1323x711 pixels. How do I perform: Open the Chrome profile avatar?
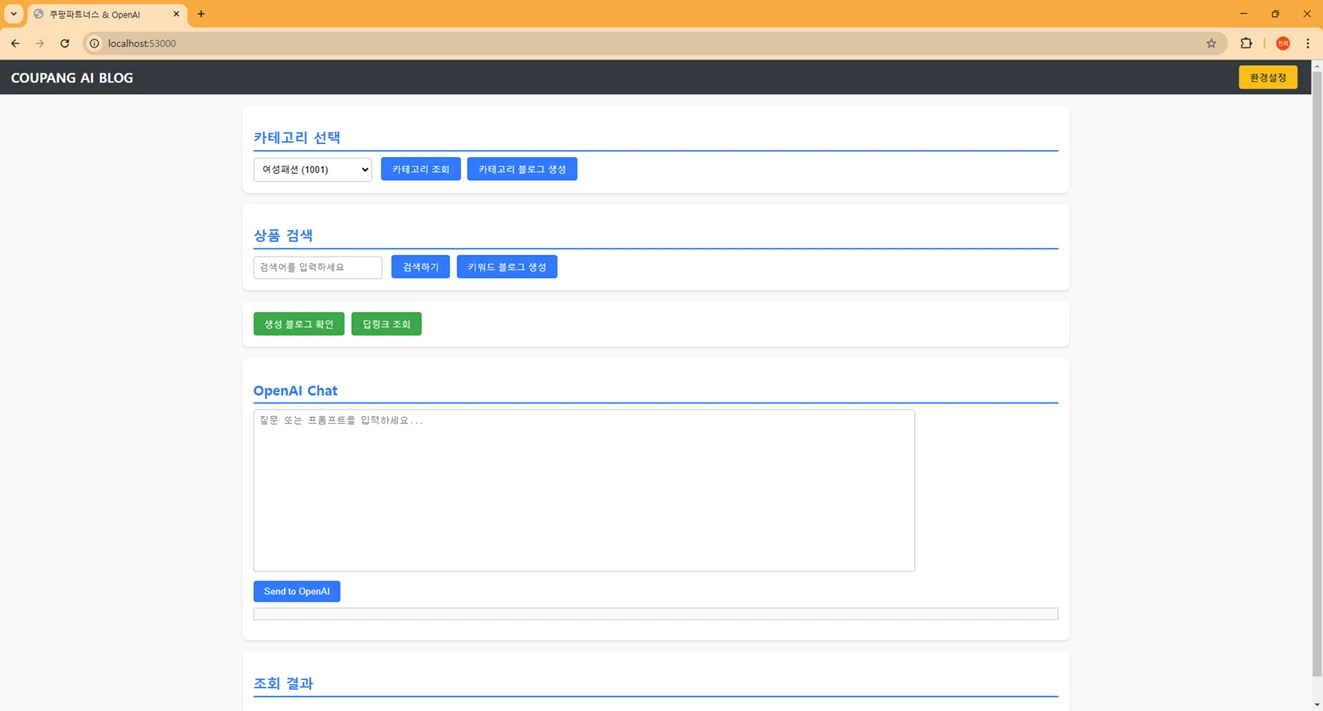[x=1282, y=43]
